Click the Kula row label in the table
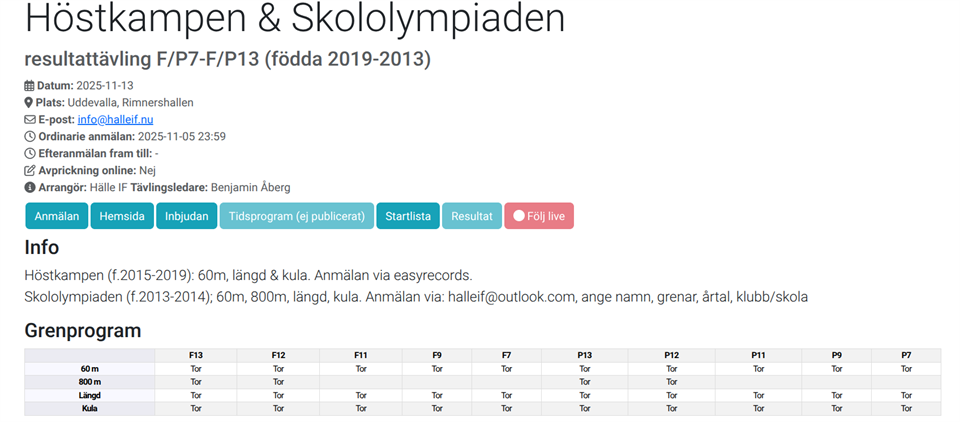The image size is (960, 422). [90, 408]
